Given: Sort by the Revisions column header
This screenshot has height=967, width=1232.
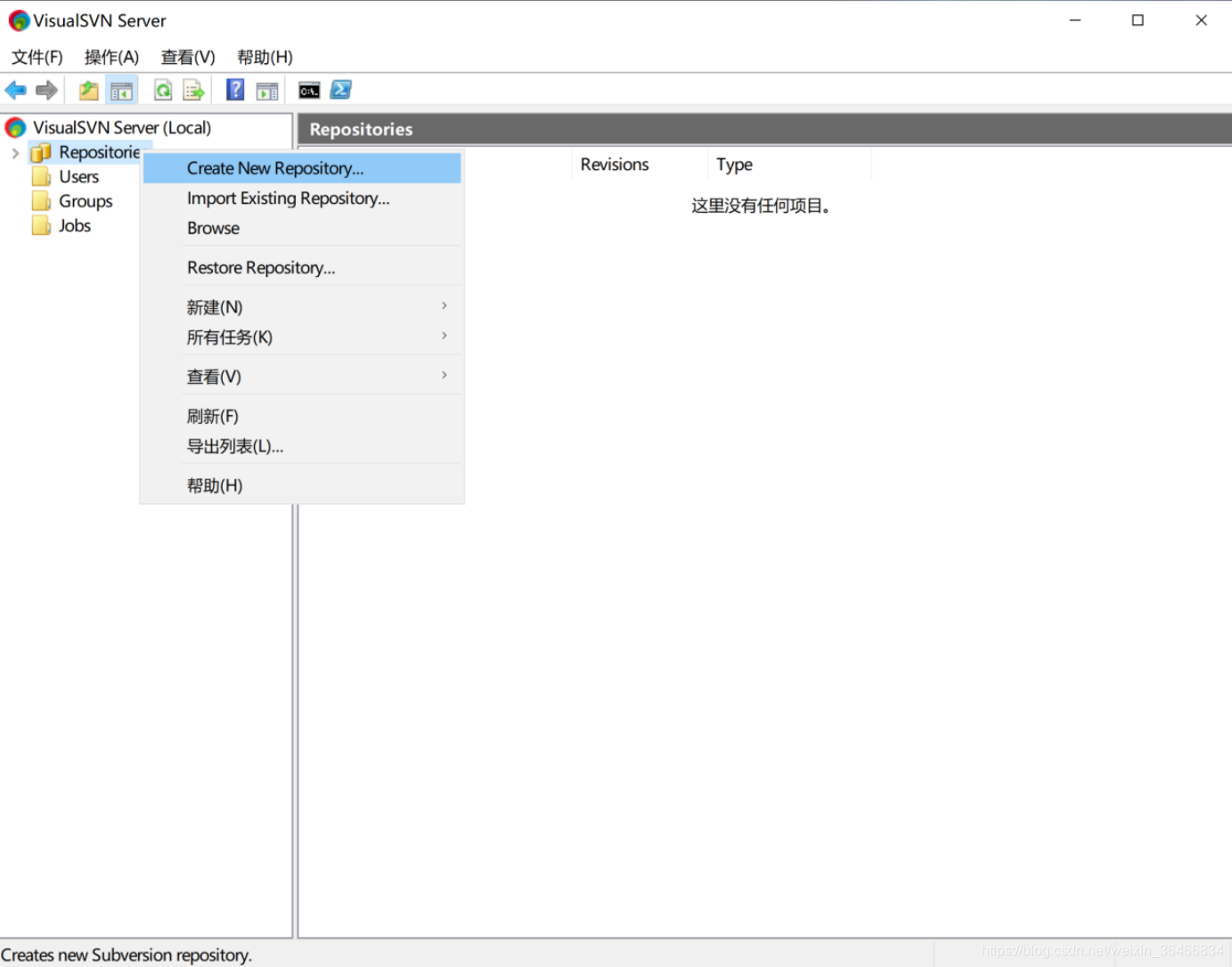Looking at the screenshot, I should 640,164.
